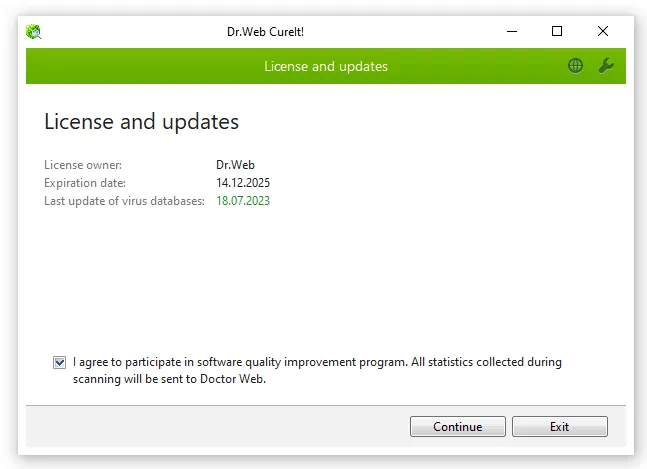Select the expiration date 14.12.2025
647x469 pixels.
coord(243,183)
